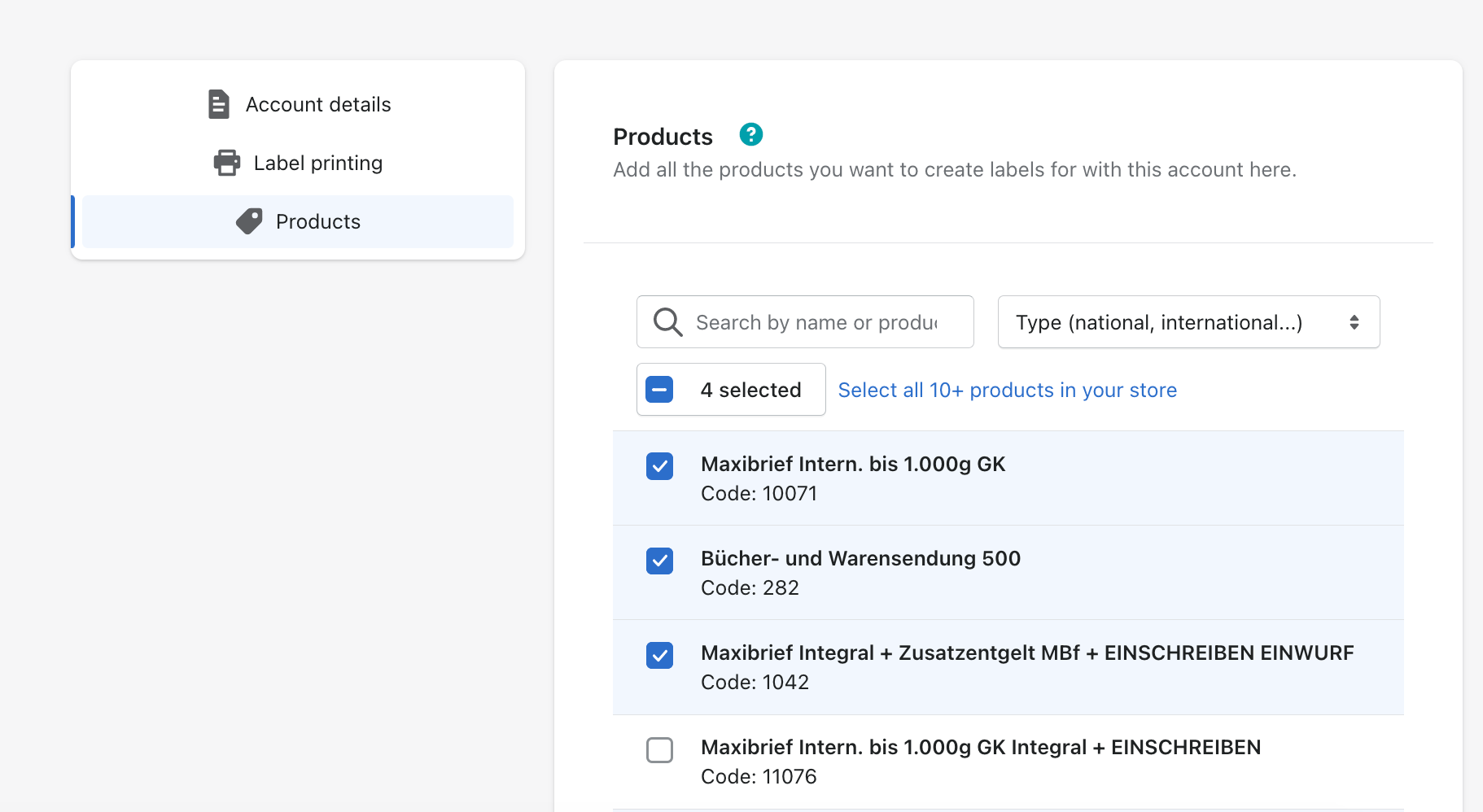Focus the Search by name field
Image resolution: width=1483 pixels, height=812 pixels.
pyautogui.click(x=805, y=322)
